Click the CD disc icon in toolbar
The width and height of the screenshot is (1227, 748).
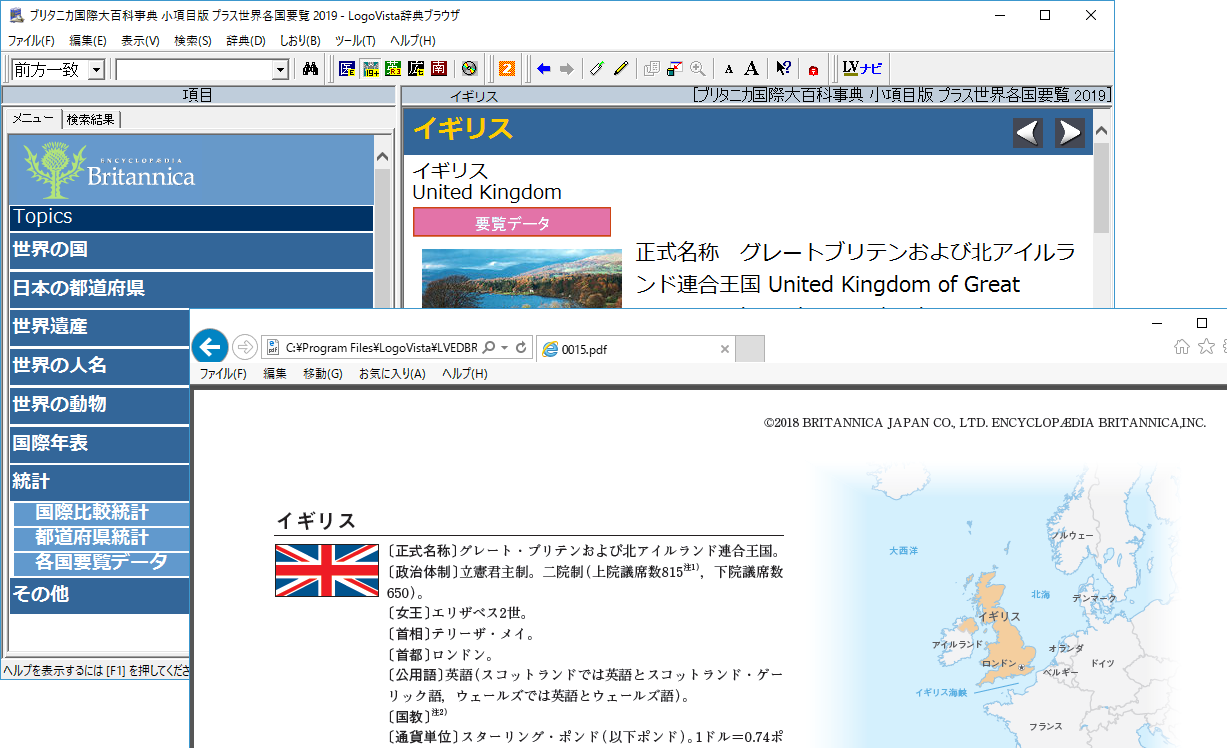(x=469, y=69)
